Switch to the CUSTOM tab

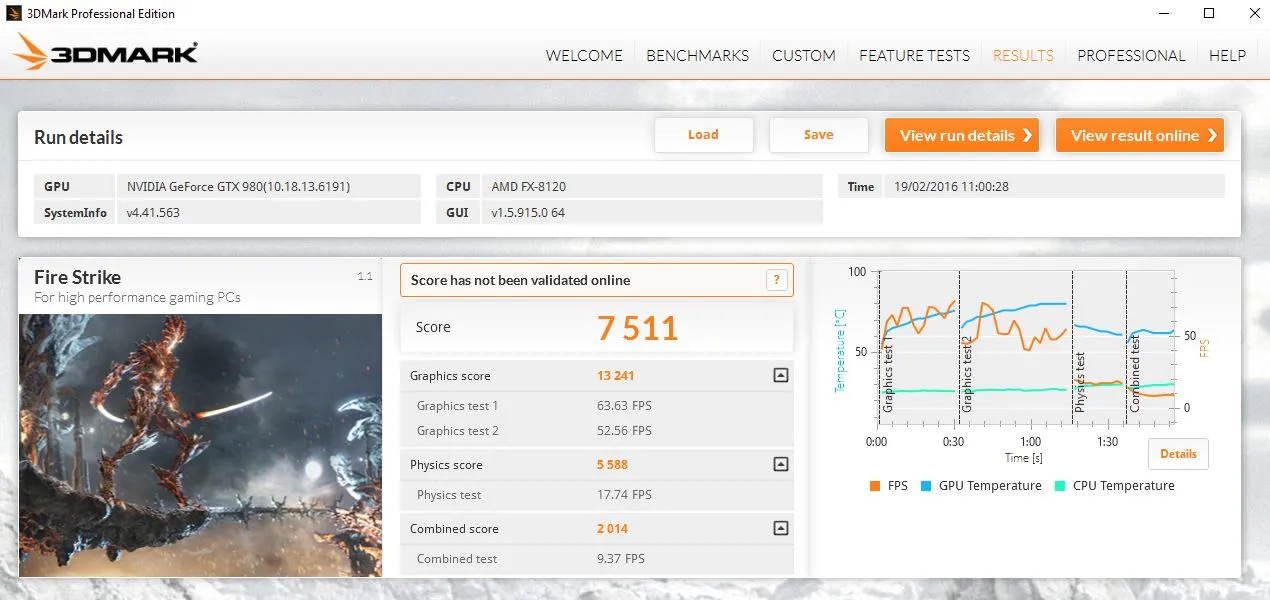coord(803,56)
